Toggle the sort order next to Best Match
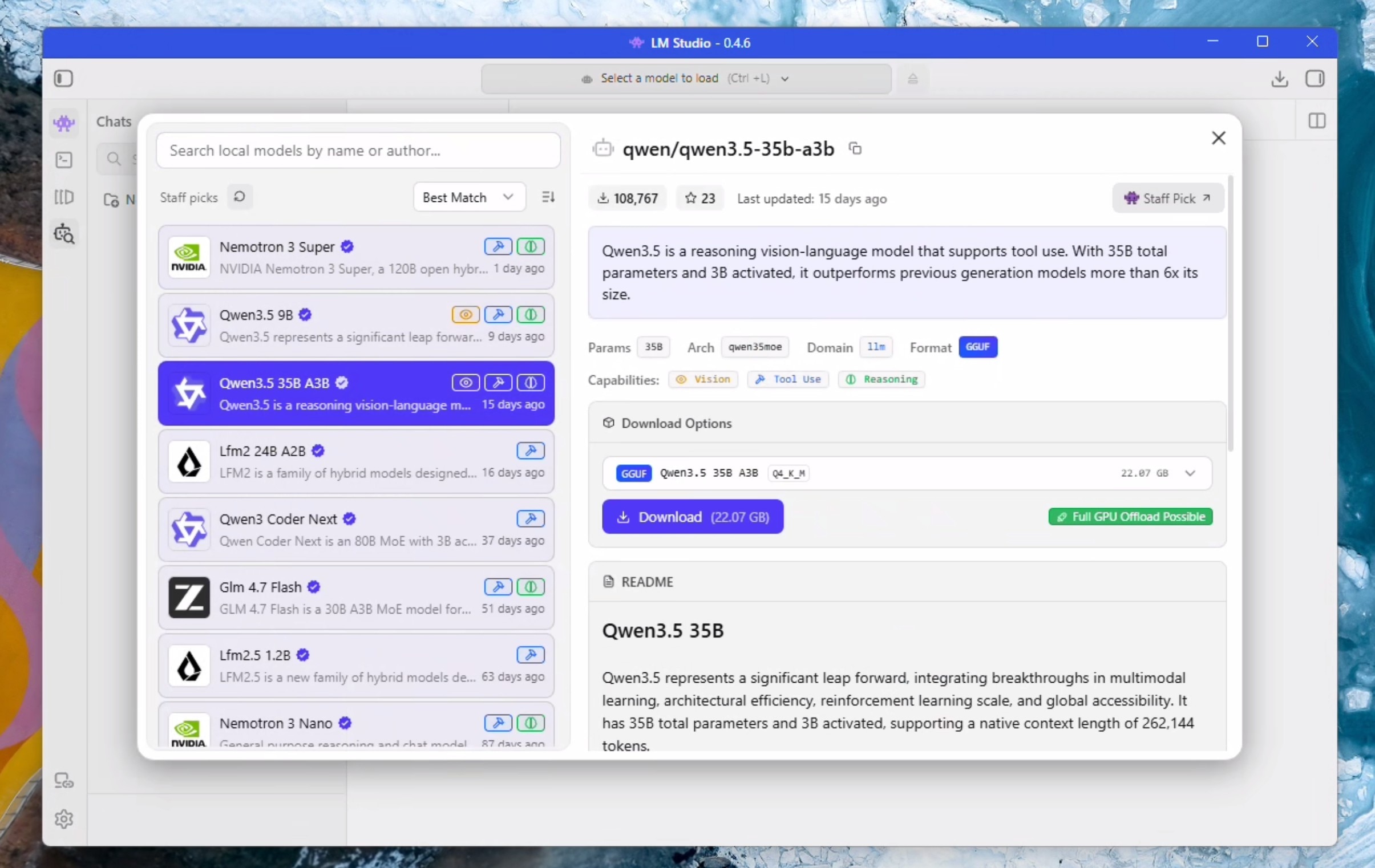 click(x=548, y=197)
